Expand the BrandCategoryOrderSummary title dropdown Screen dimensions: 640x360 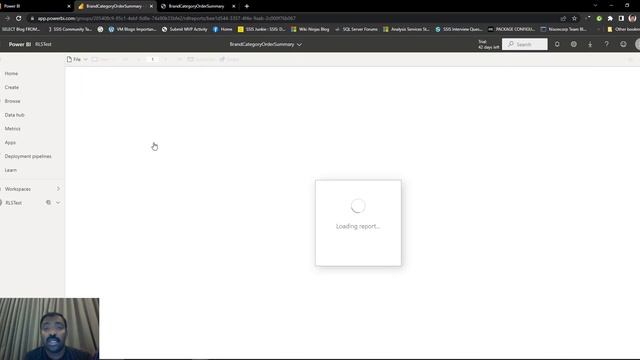pos(299,44)
